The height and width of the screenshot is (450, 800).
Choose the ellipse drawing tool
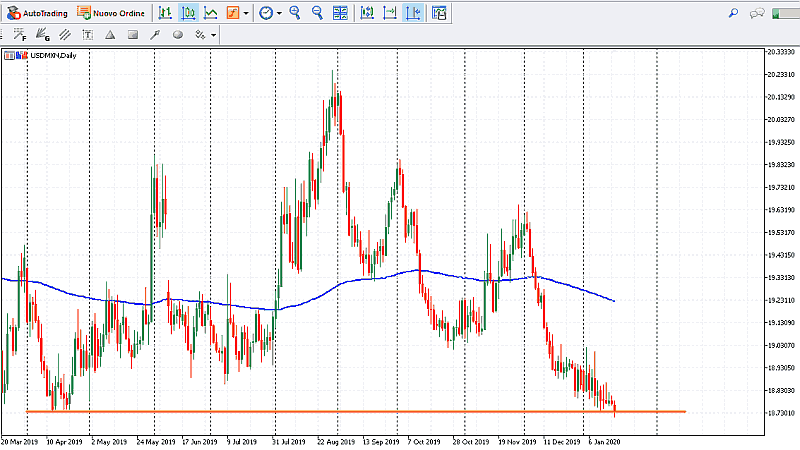coord(178,34)
